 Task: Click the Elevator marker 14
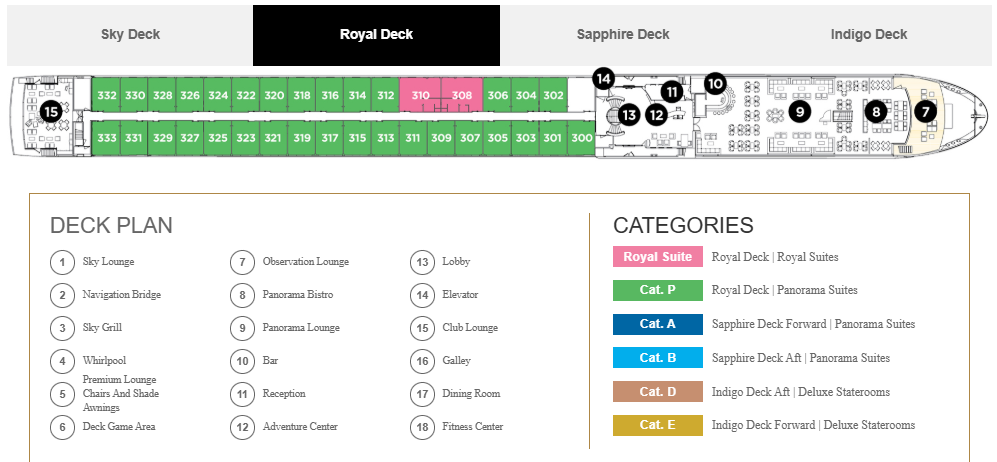tap(603, 79)
